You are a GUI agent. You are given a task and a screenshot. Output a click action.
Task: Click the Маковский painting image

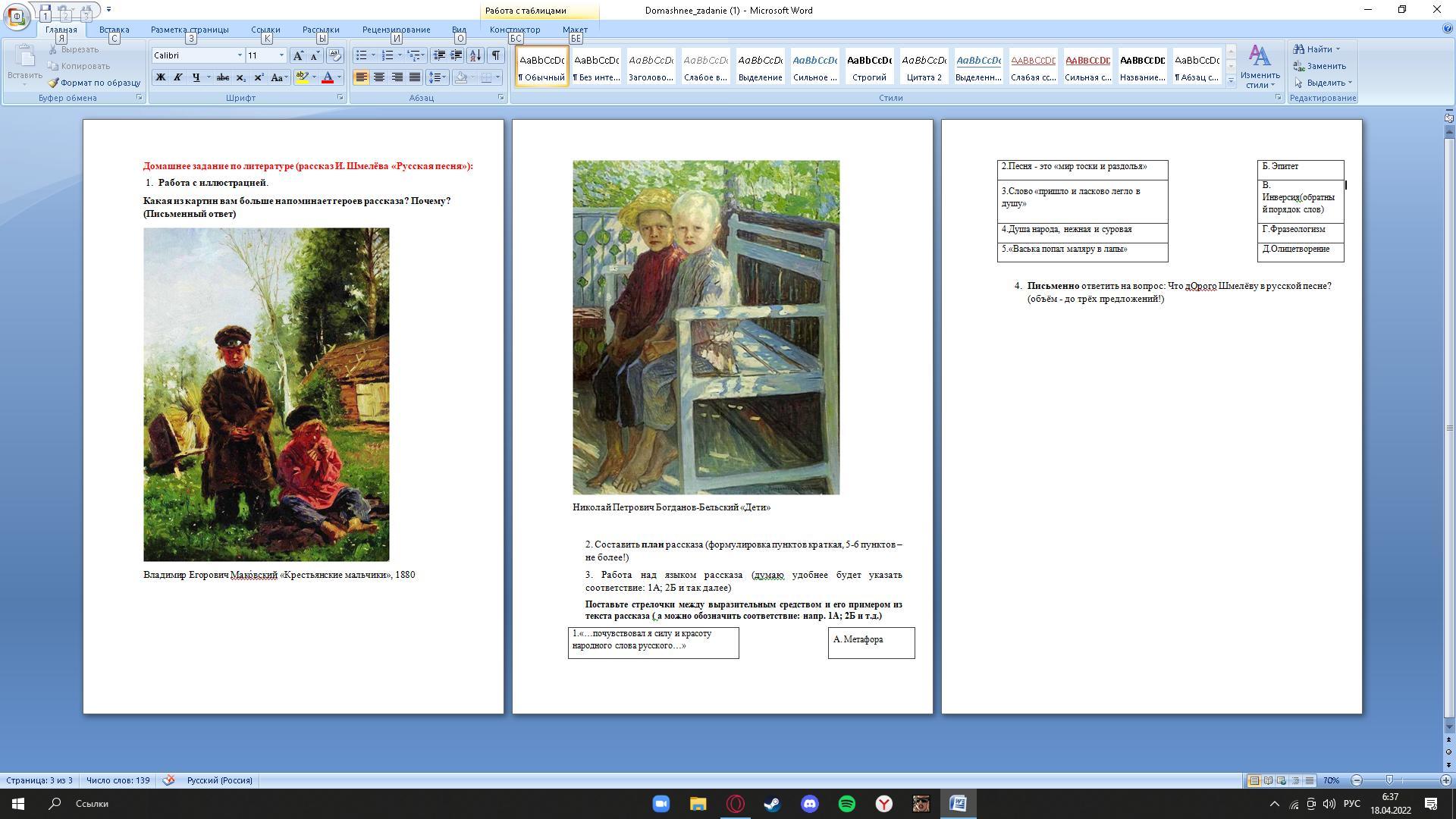266,394
